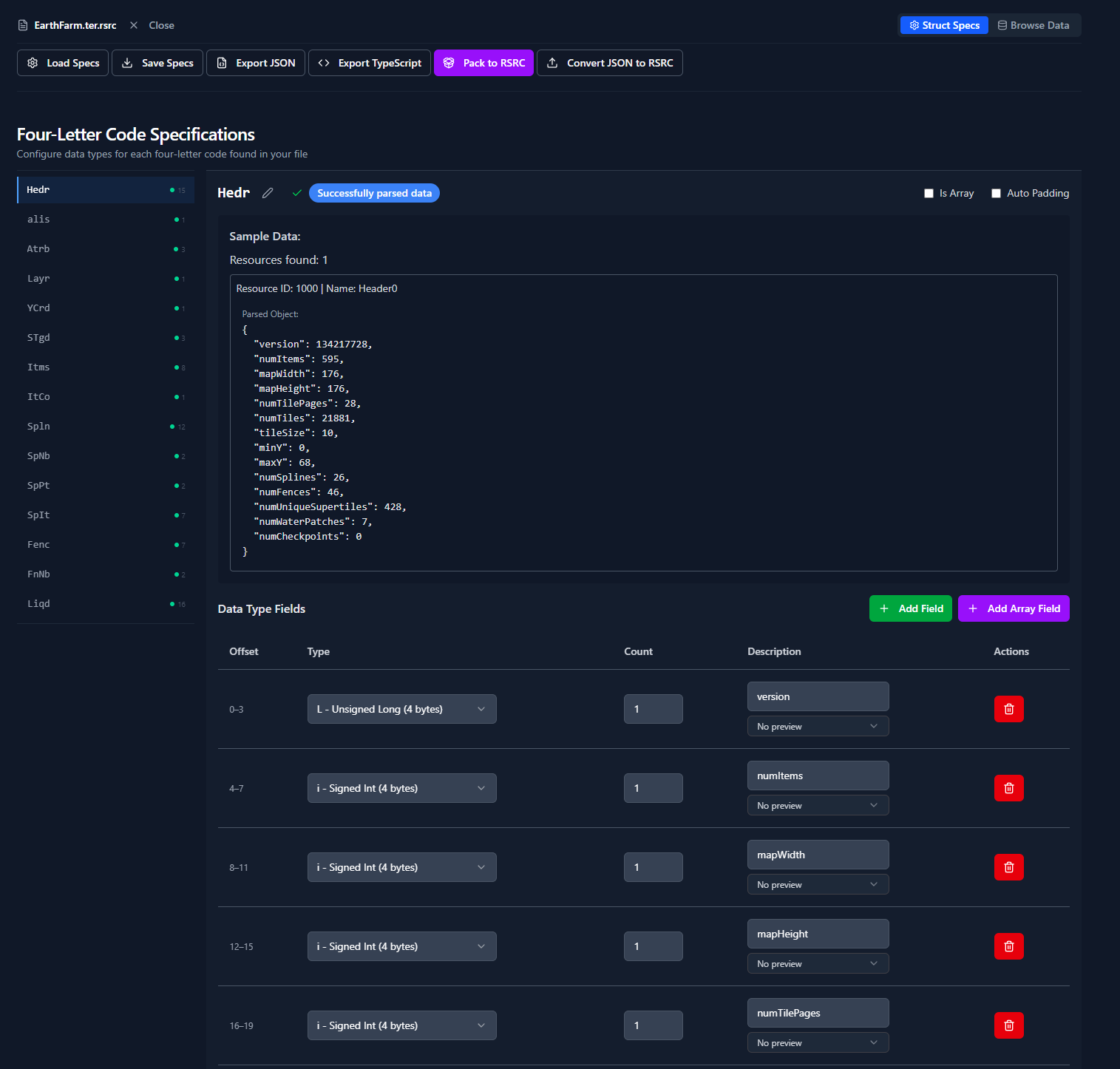Click the X icon next to Close
The image size is (1120, 1069).
(x=134, y=25)
